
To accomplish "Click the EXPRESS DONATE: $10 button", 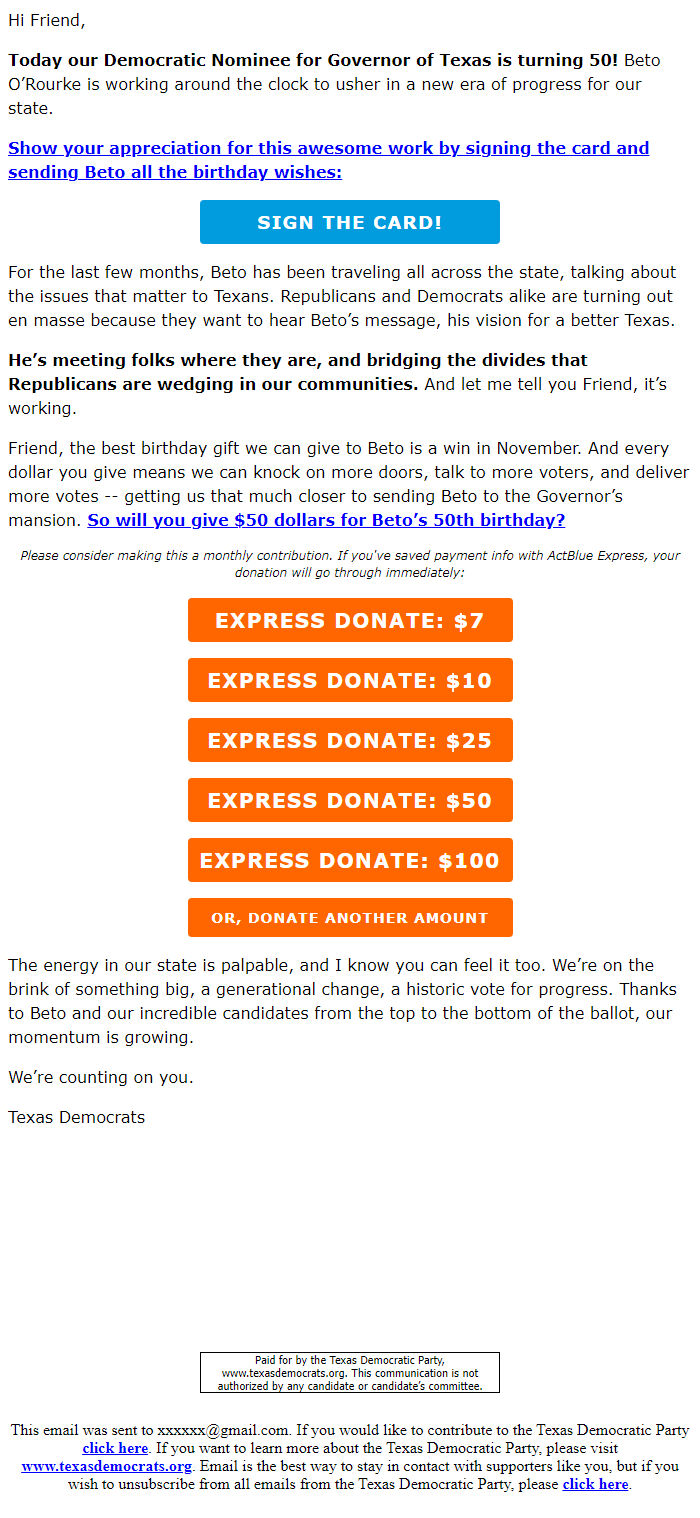I will click(349, 680).
